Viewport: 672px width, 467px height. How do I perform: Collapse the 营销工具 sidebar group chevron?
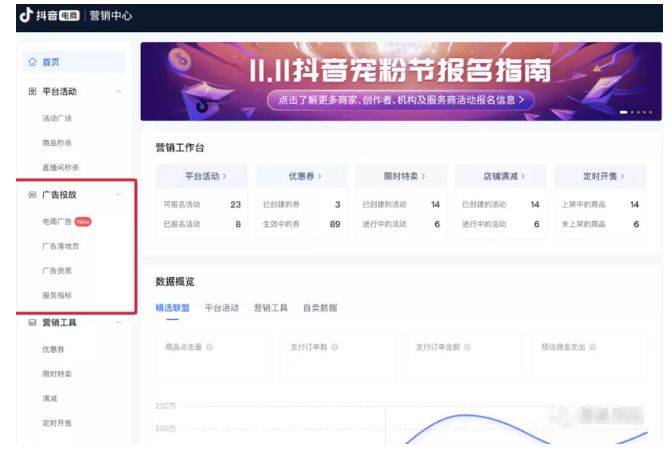pyautogui.click(x=118, y=322)
